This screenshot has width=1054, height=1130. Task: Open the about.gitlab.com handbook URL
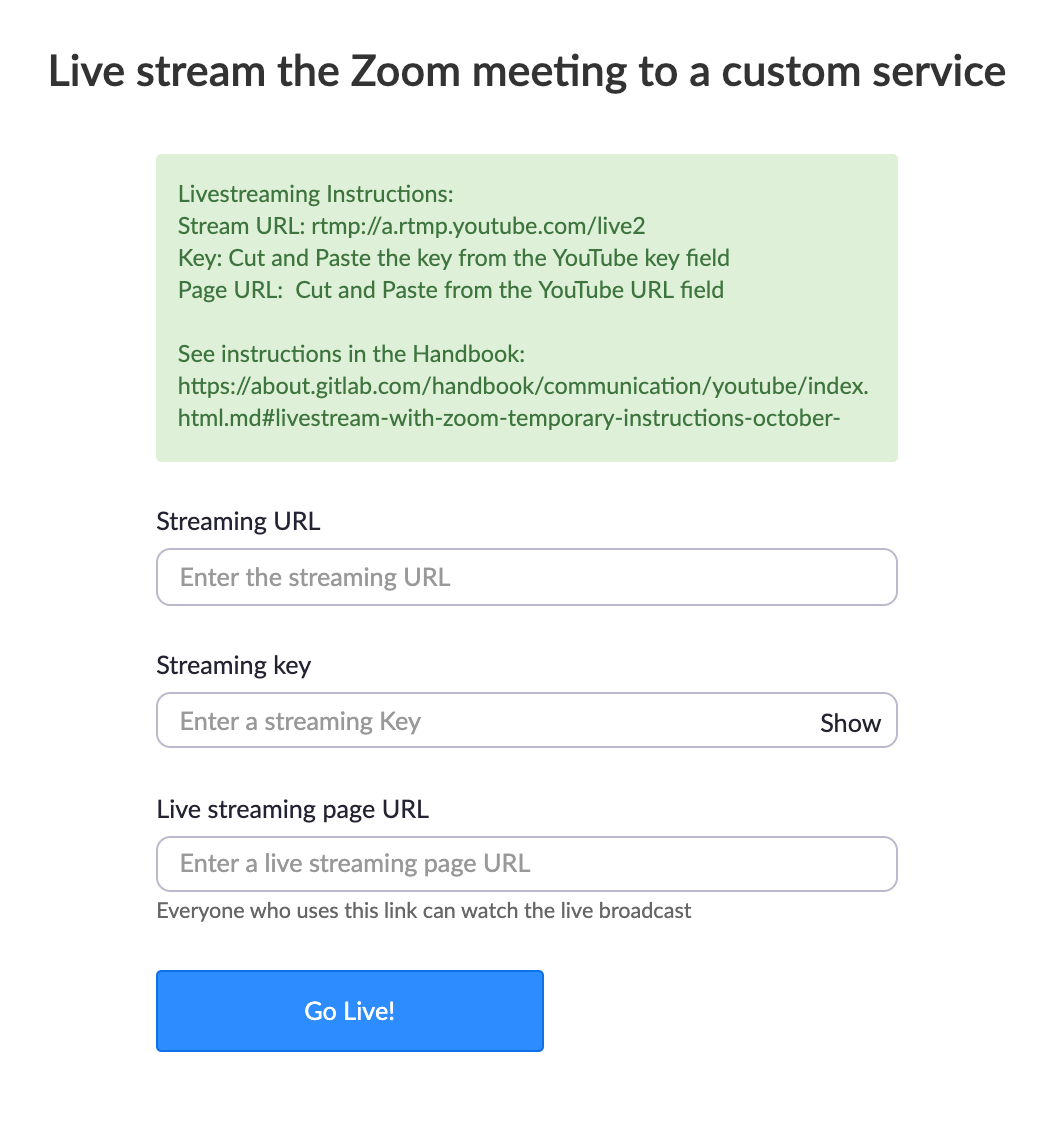(x=523, y=386)
